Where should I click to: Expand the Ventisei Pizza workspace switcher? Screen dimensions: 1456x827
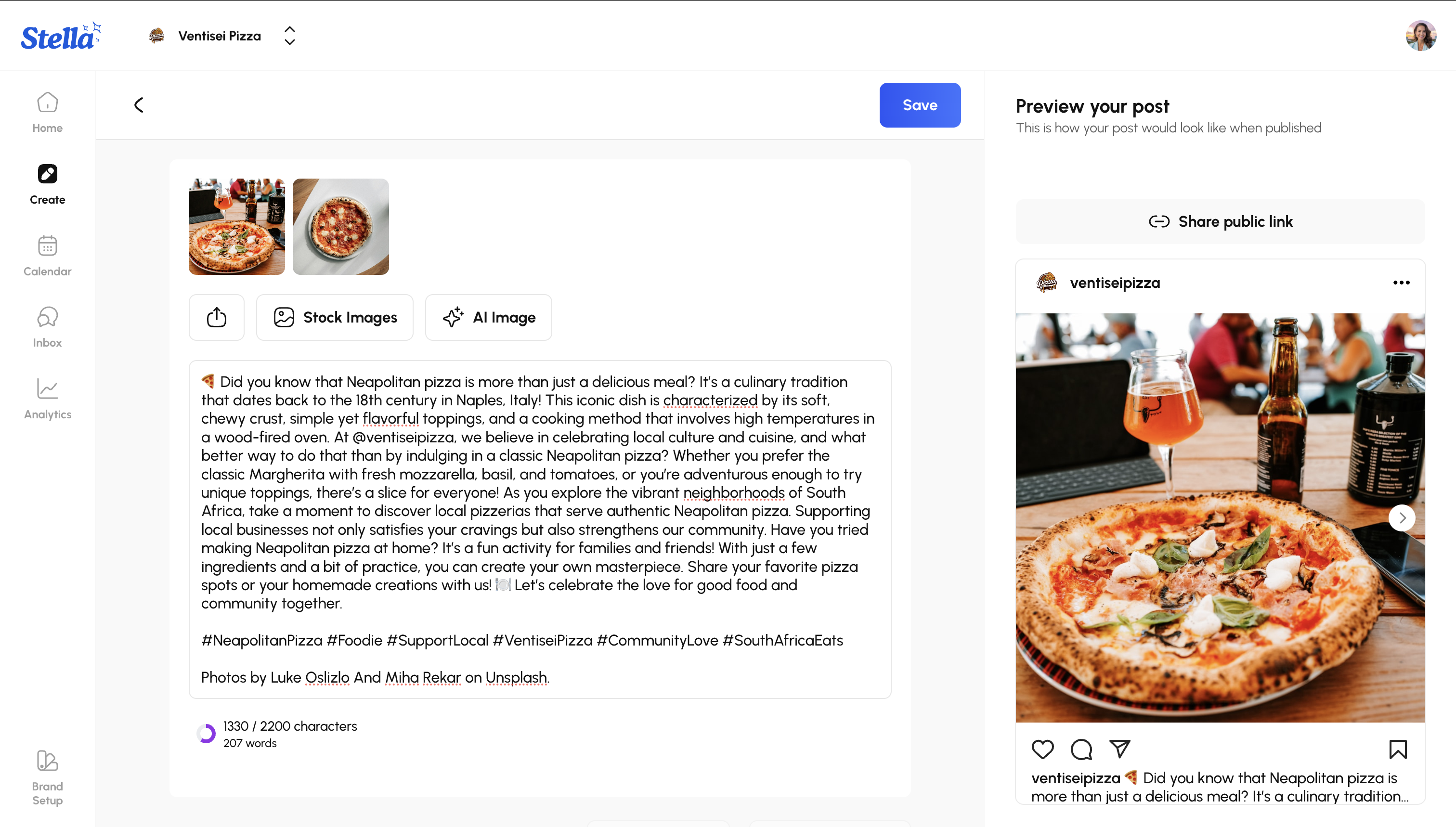(x=290, y=36)
